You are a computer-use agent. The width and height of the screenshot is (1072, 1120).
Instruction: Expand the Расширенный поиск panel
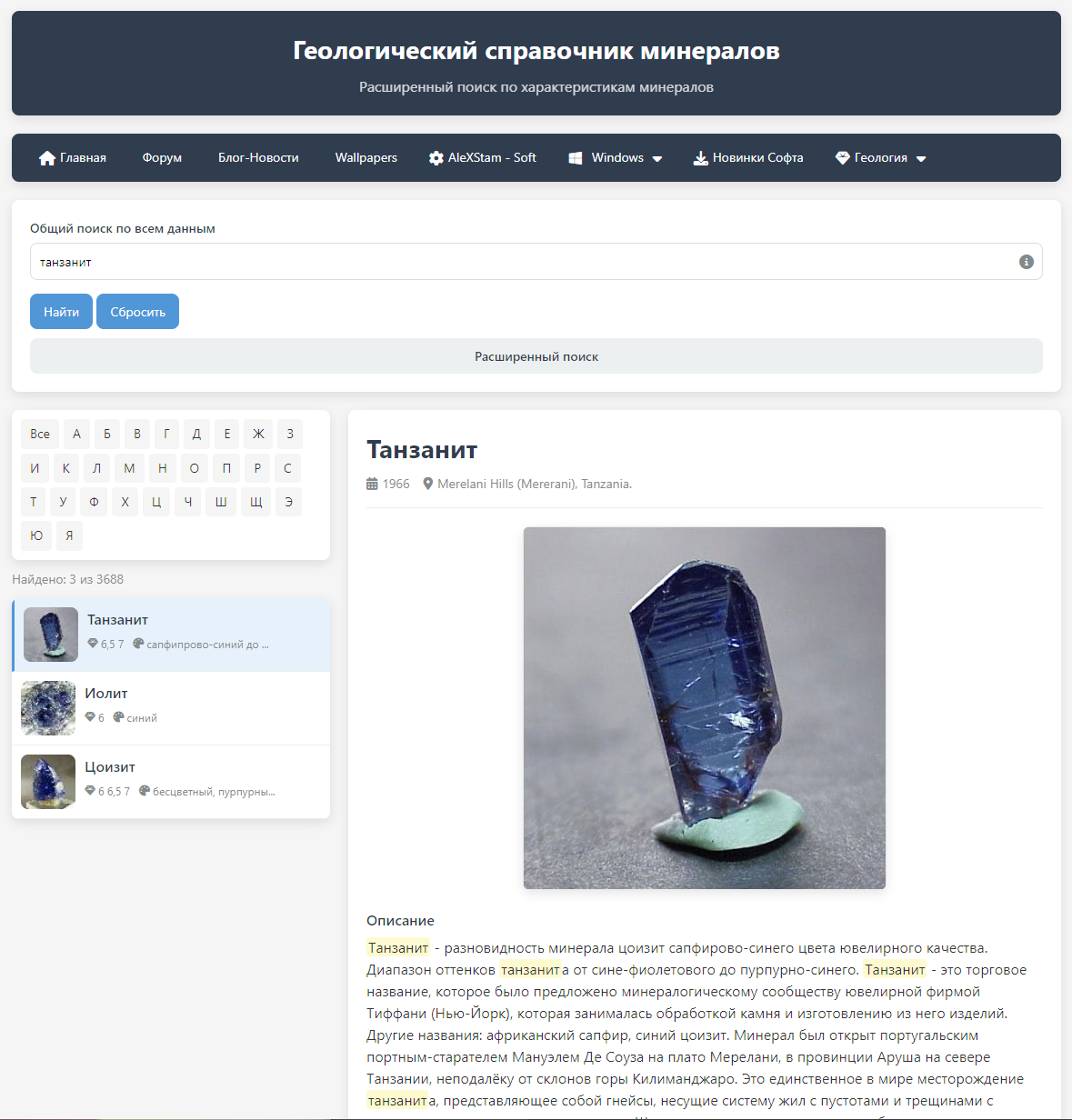536,356
